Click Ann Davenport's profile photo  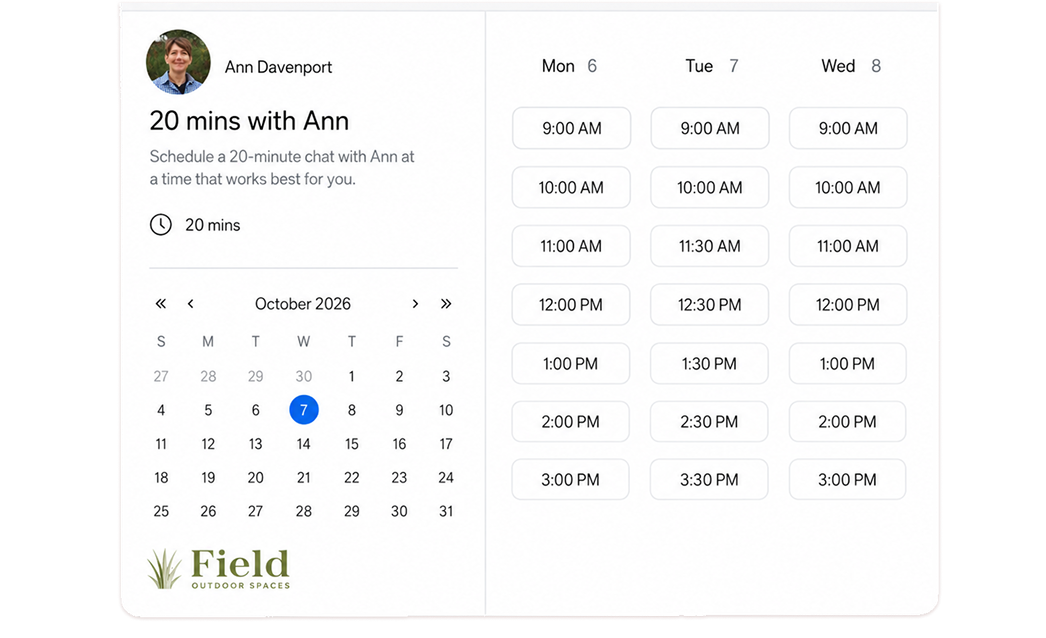pos(178,62)
